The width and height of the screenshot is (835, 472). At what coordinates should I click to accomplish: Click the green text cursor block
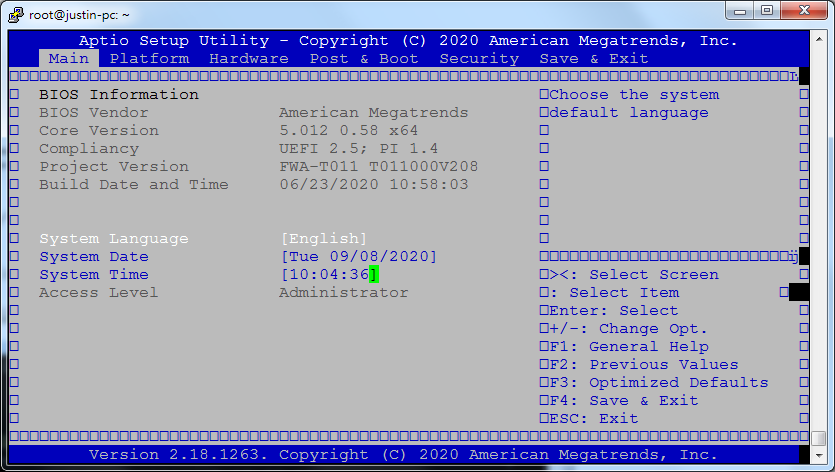click(x=374, y=275)
